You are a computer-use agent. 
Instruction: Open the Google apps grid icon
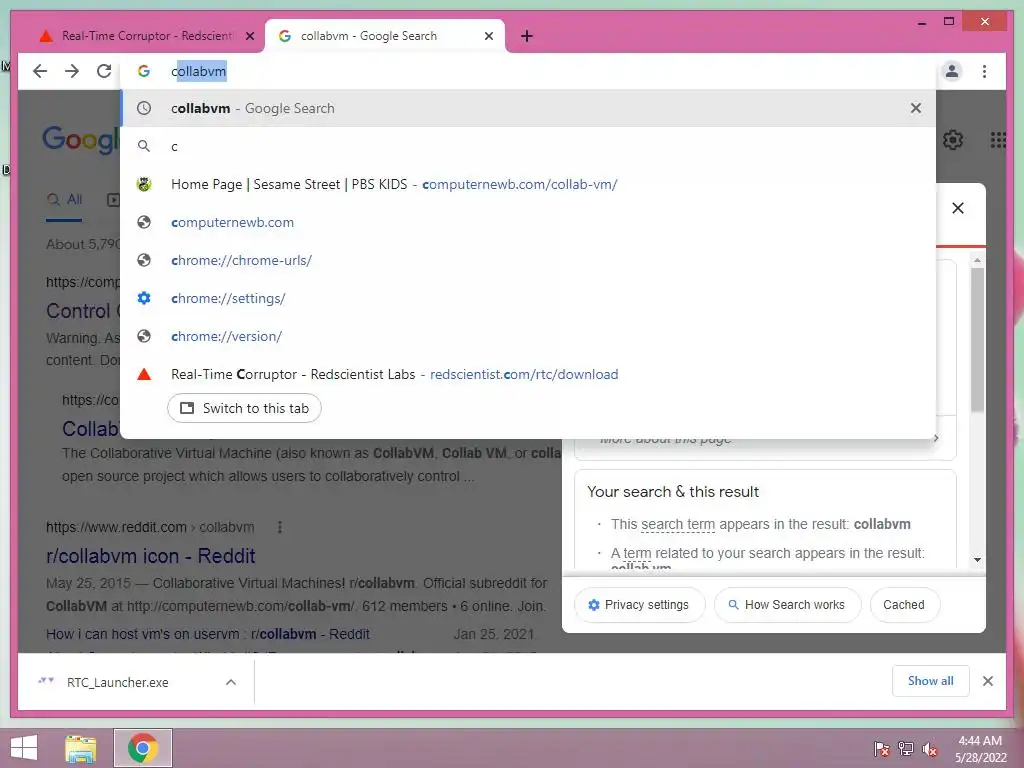click(998, 139)
